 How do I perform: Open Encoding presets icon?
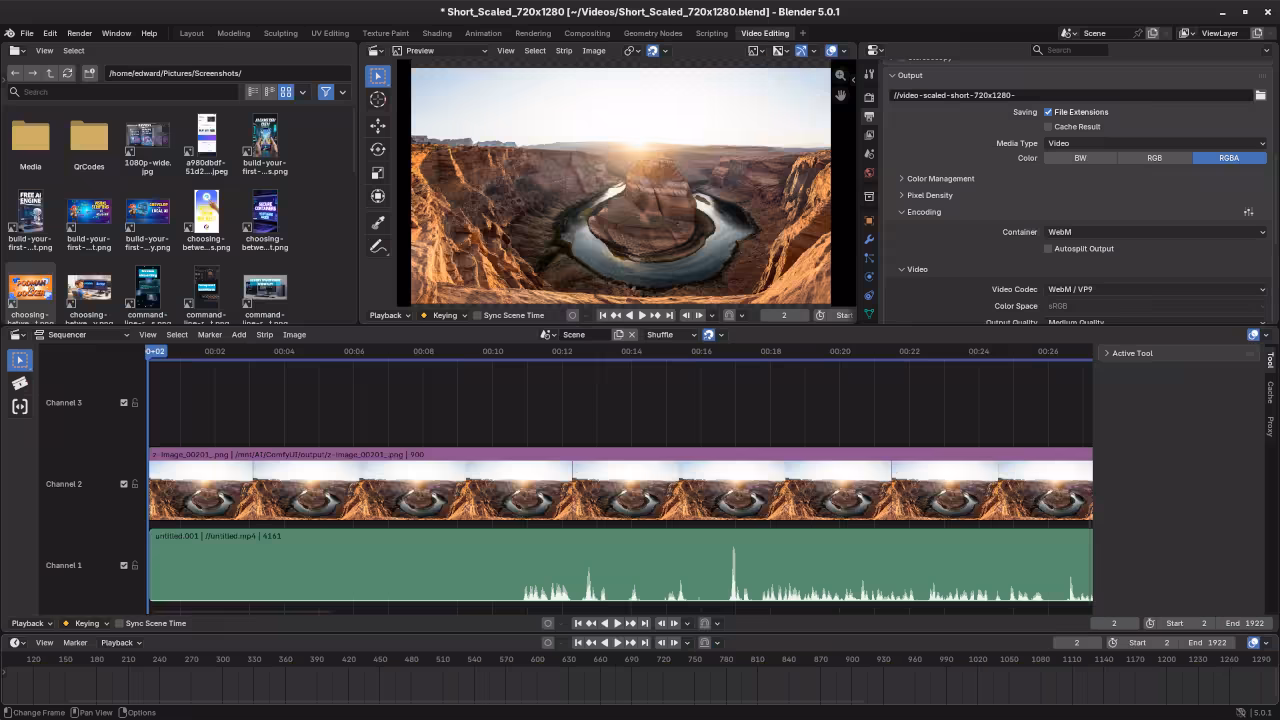tap(1248, 212)
